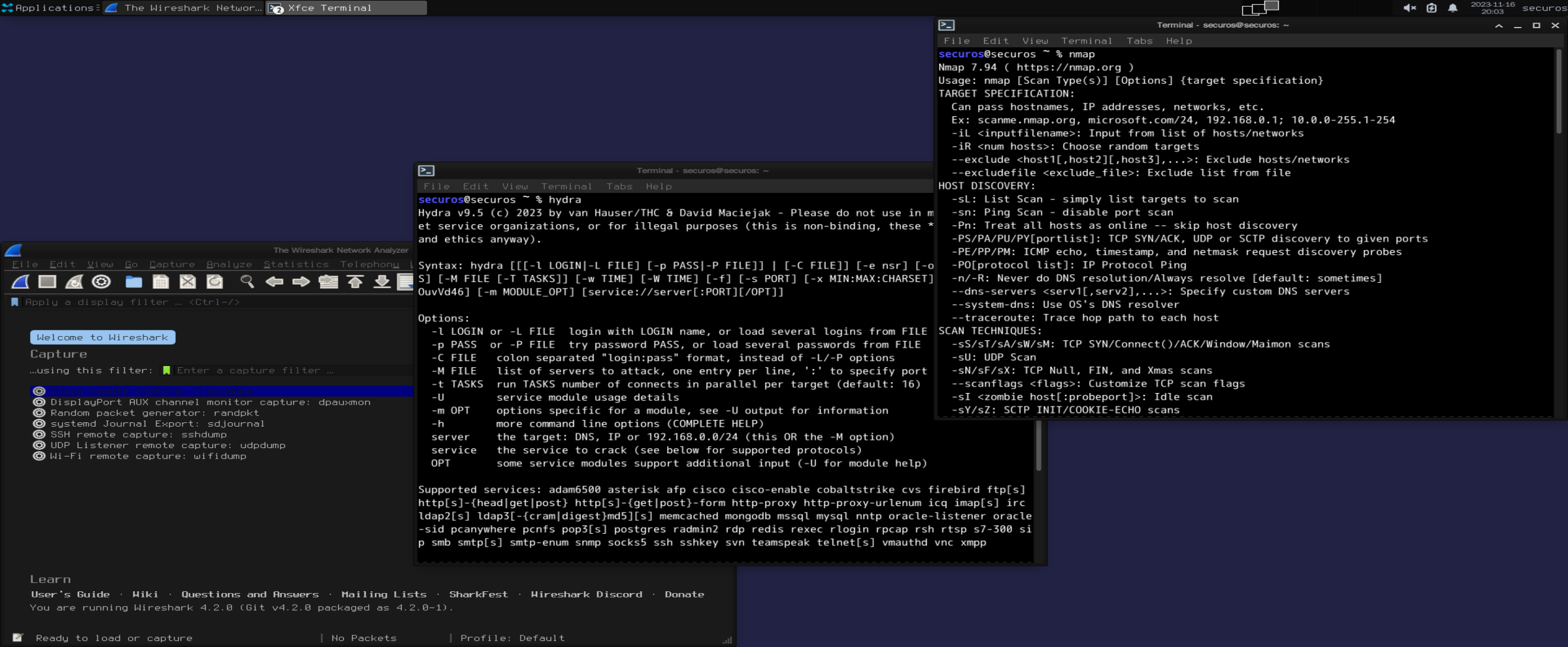Click gear icon beside Cisco remote capture

pos(39,391)
